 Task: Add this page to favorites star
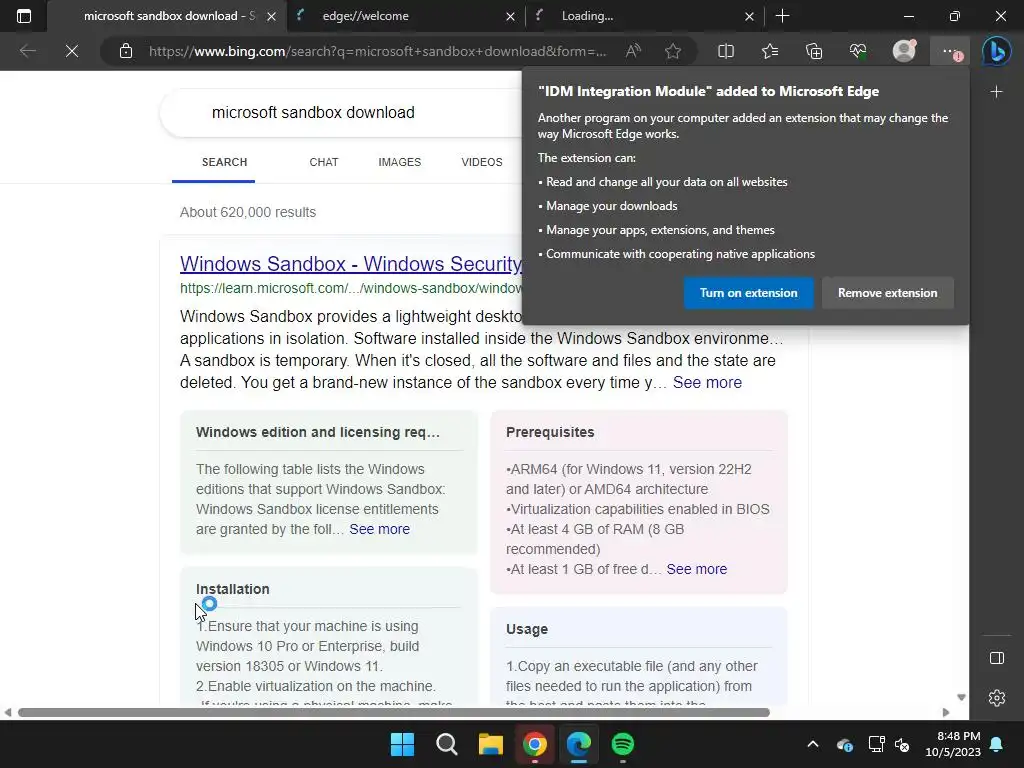(673, 51)
